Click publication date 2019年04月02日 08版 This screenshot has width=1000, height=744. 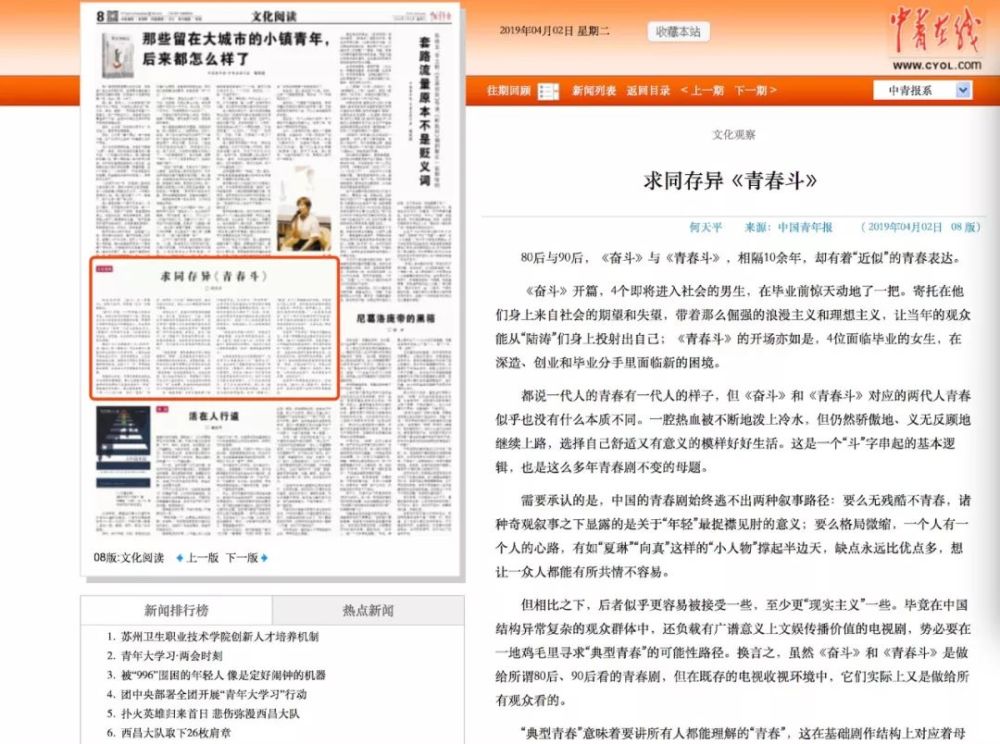coord(920,227)
